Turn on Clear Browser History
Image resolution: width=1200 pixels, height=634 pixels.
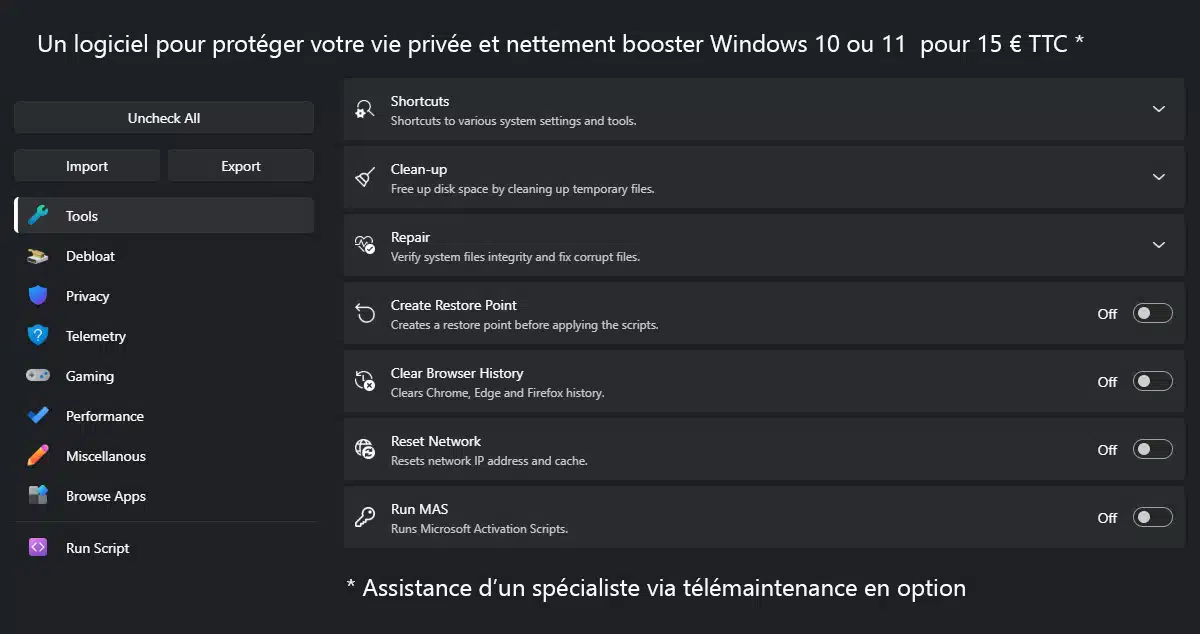(1151, 381)
